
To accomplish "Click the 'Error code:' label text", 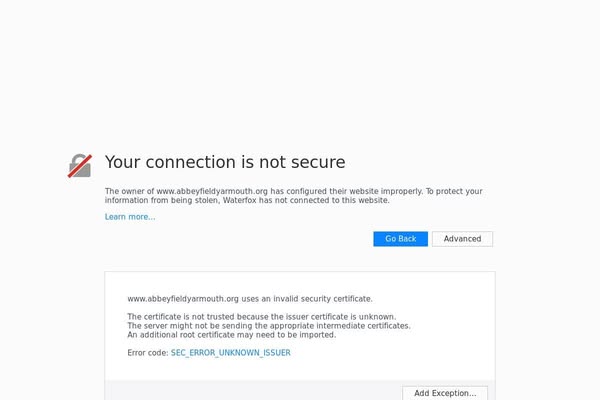I will tap(148, 353).
